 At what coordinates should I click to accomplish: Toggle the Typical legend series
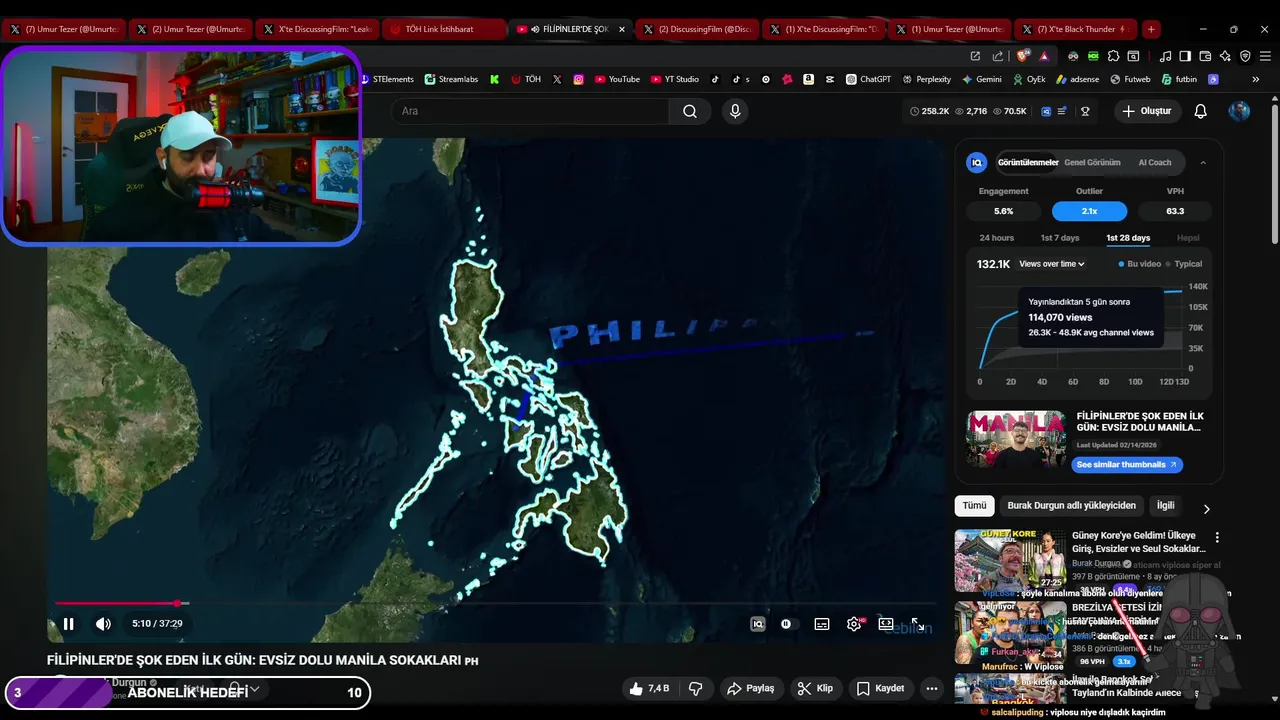1184,264
